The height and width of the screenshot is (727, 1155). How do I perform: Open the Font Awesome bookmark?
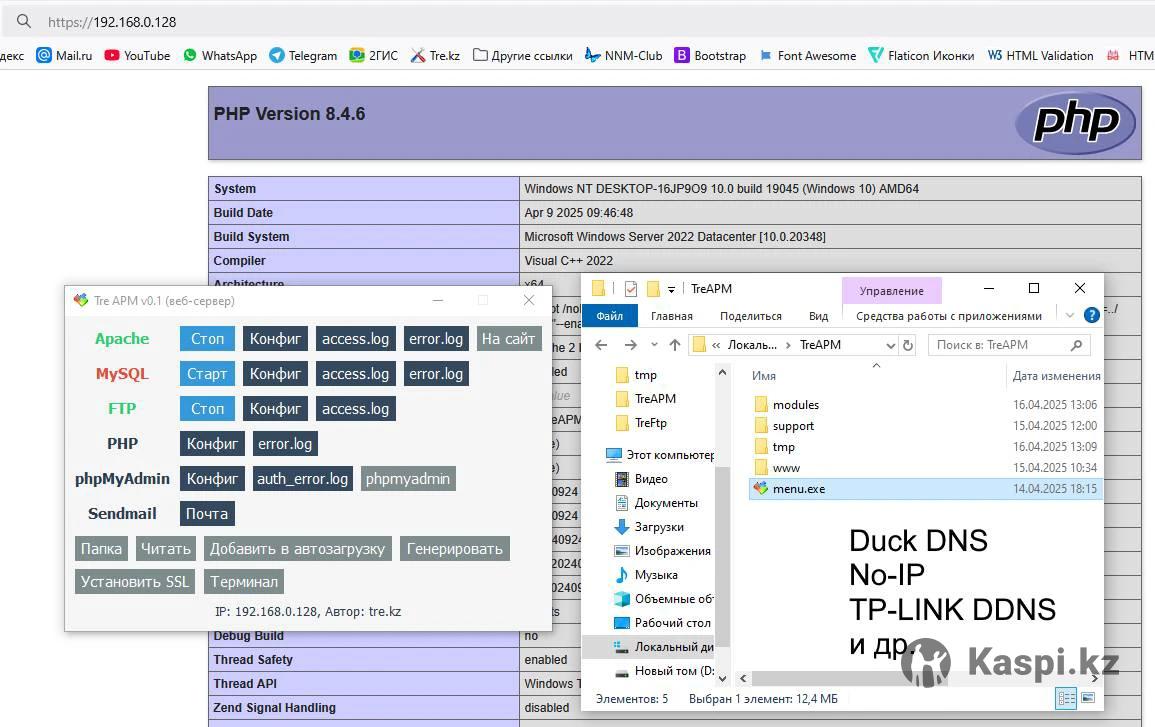pyautogui.click(x=807, y=55)
